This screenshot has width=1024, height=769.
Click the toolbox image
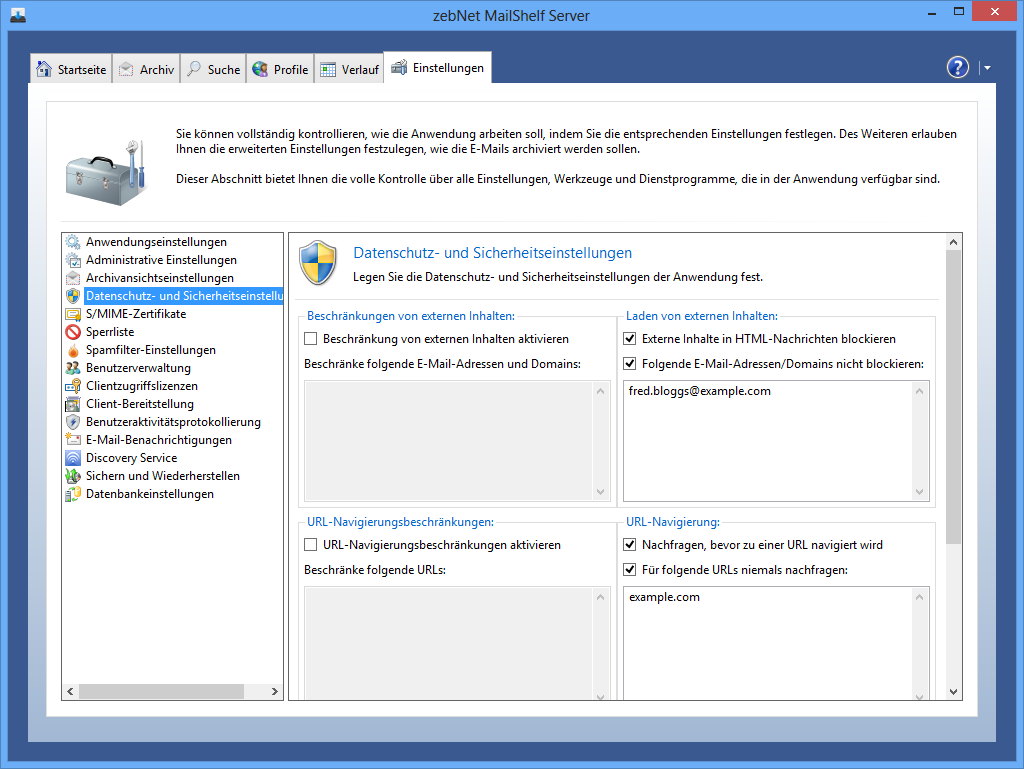coord(106,172)
